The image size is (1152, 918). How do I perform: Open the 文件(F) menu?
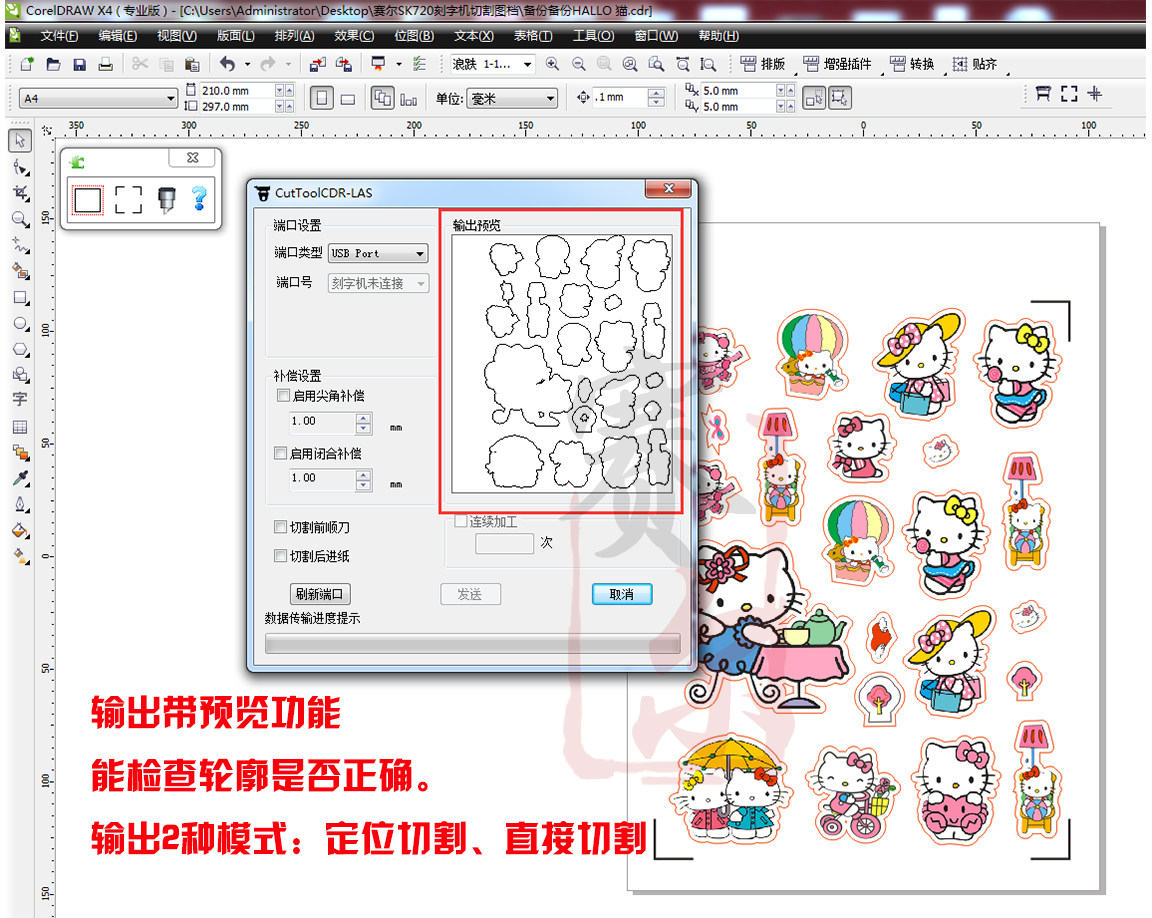pyautogui.click(x=59, y=36)
